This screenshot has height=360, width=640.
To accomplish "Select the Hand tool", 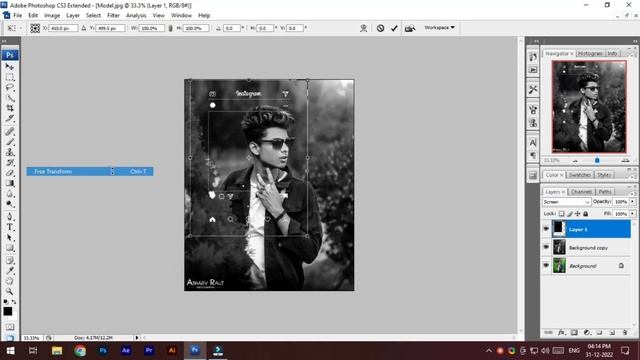I will [9, 281].
